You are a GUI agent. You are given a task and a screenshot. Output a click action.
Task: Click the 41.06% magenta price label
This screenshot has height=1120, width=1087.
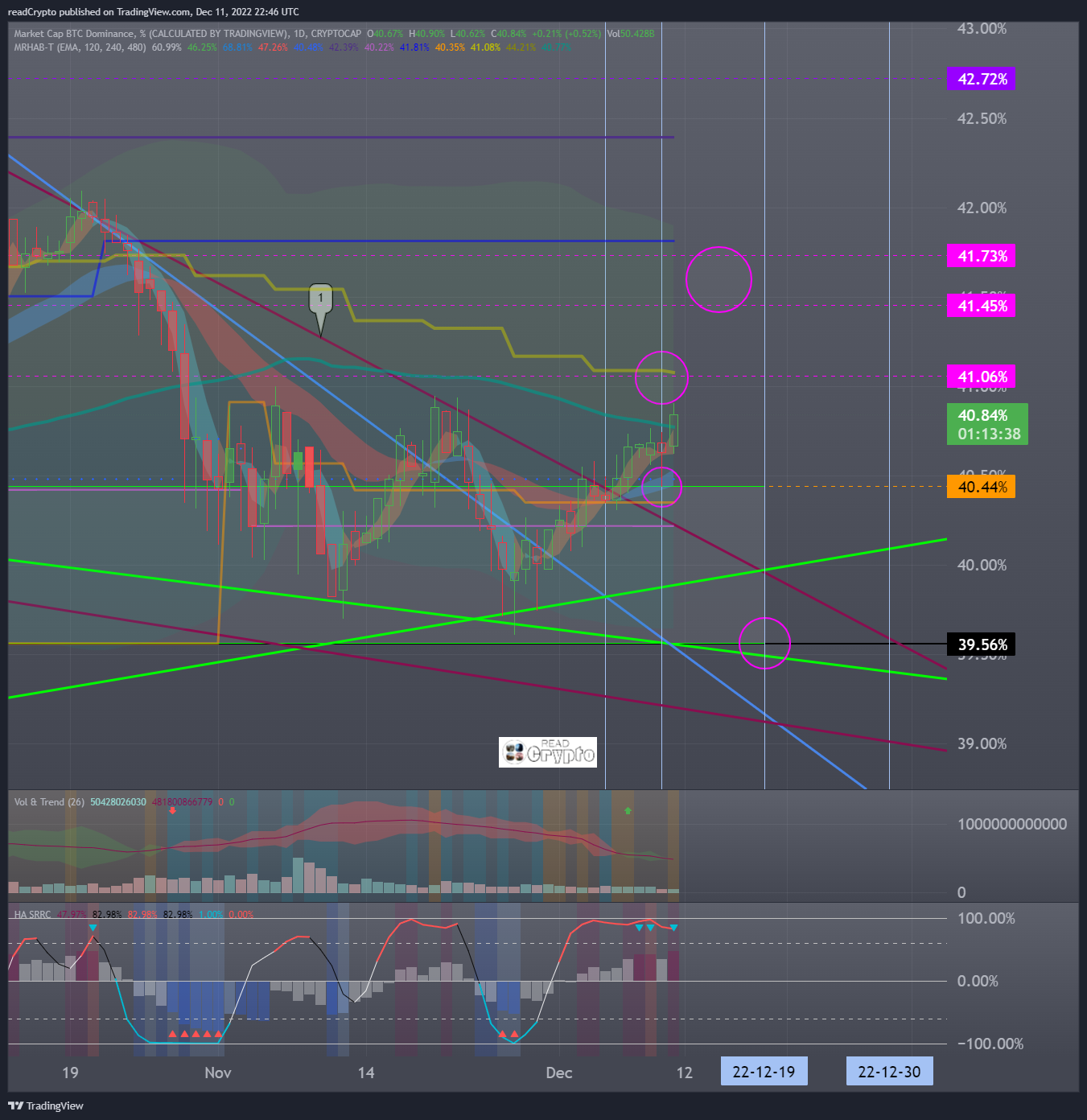982,377
